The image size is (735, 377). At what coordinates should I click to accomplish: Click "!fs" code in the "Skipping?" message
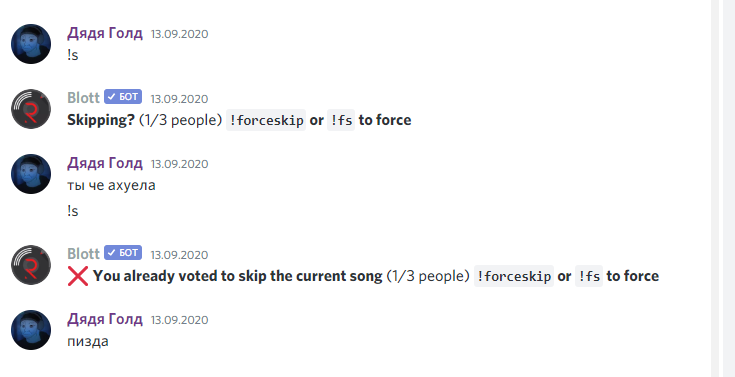pos(341,120)
